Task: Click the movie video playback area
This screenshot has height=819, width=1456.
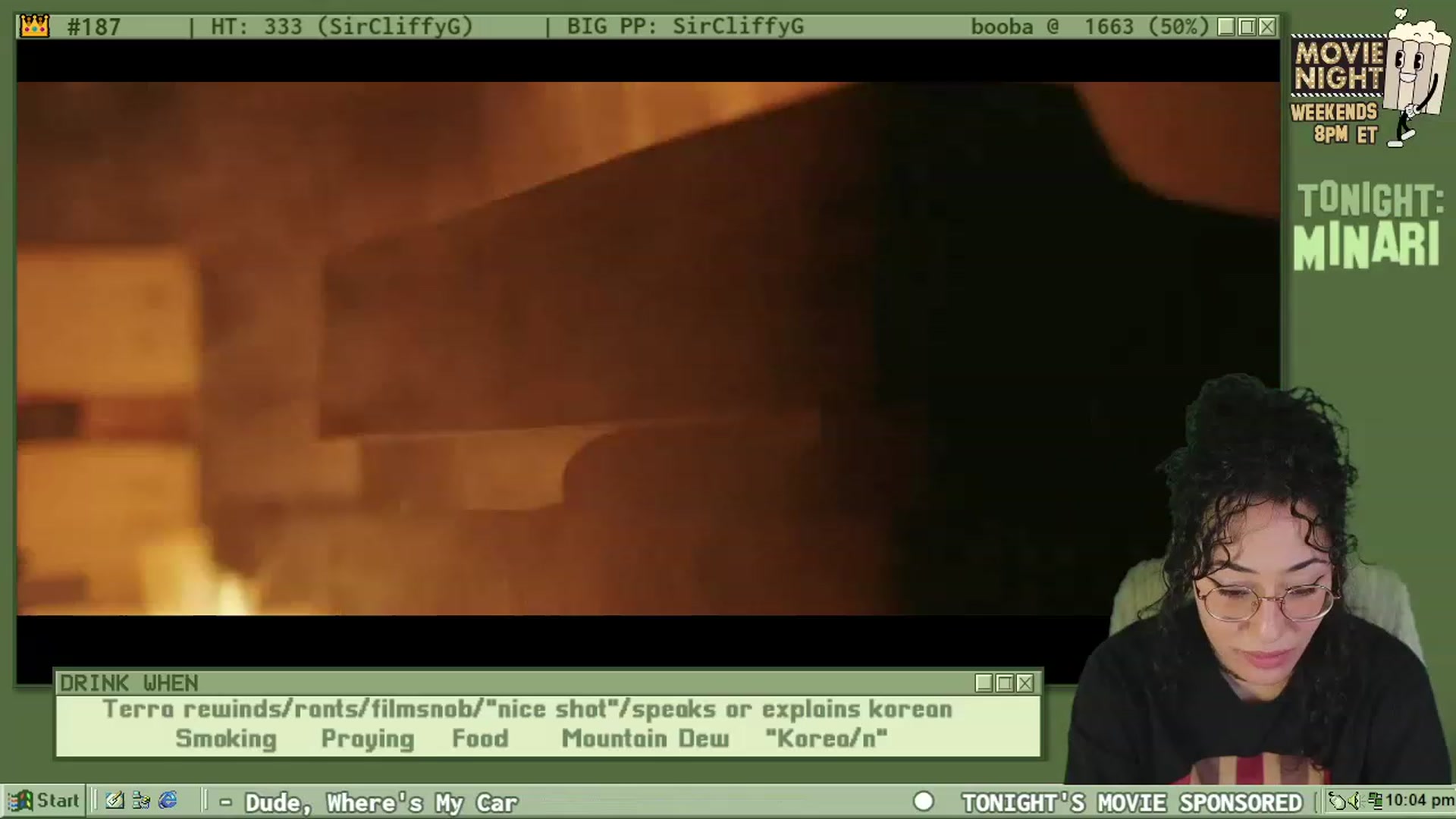Action: coord(648,349)
